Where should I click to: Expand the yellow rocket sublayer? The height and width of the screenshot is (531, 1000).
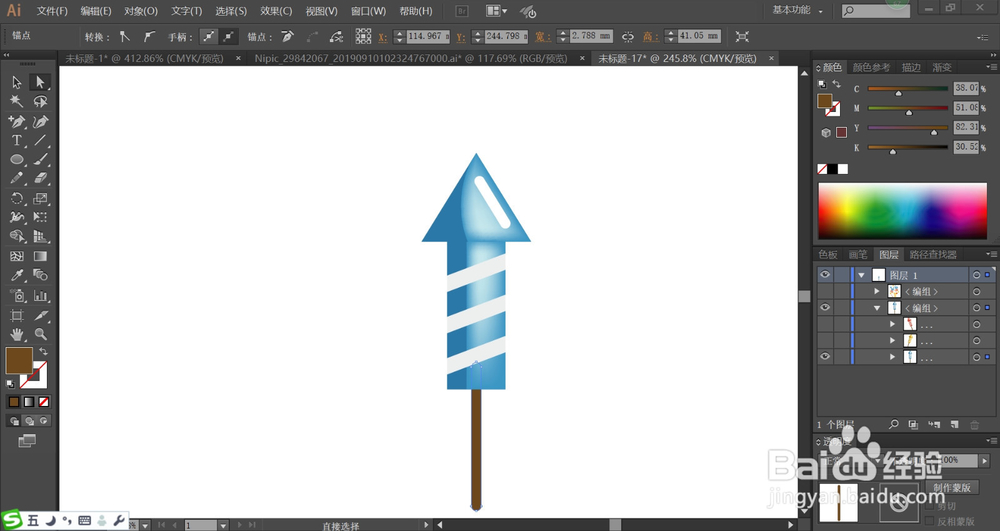point(892,341)
